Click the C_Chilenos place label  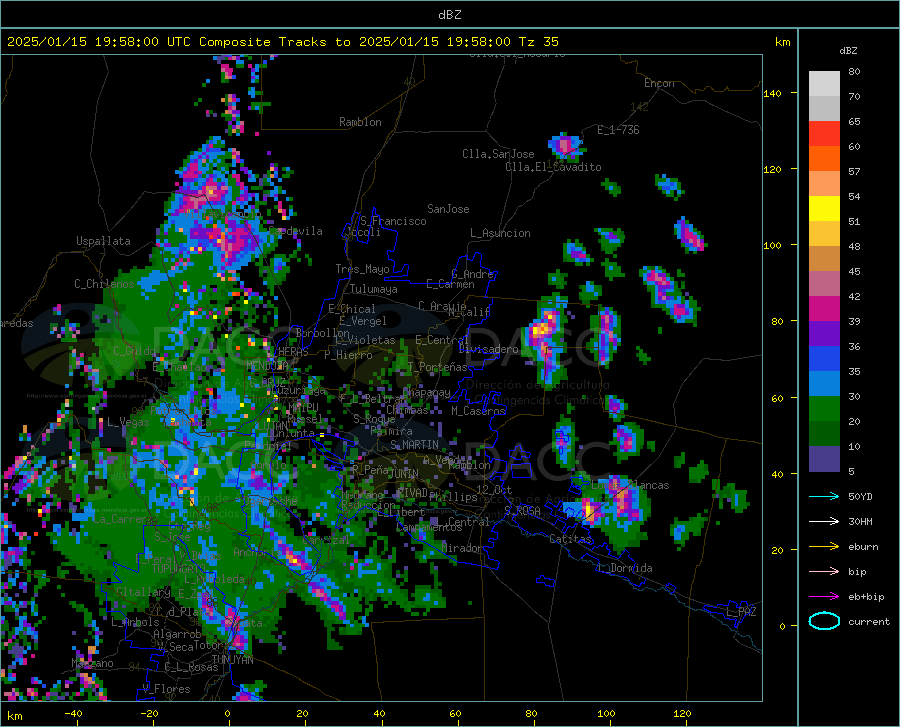pyautogui.click(x=104, y=284)
